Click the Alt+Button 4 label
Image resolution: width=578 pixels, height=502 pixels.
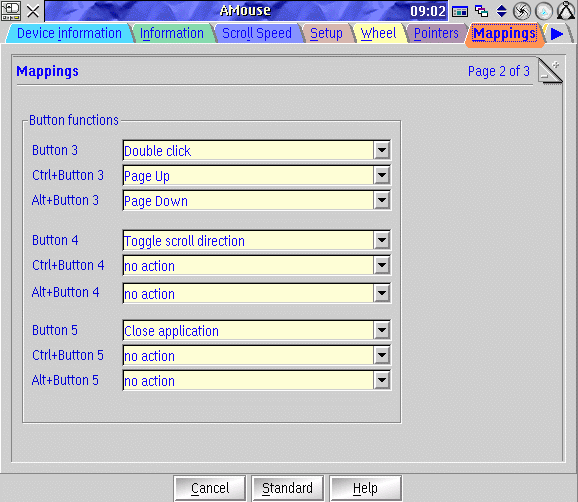click(x=66, y=293)
